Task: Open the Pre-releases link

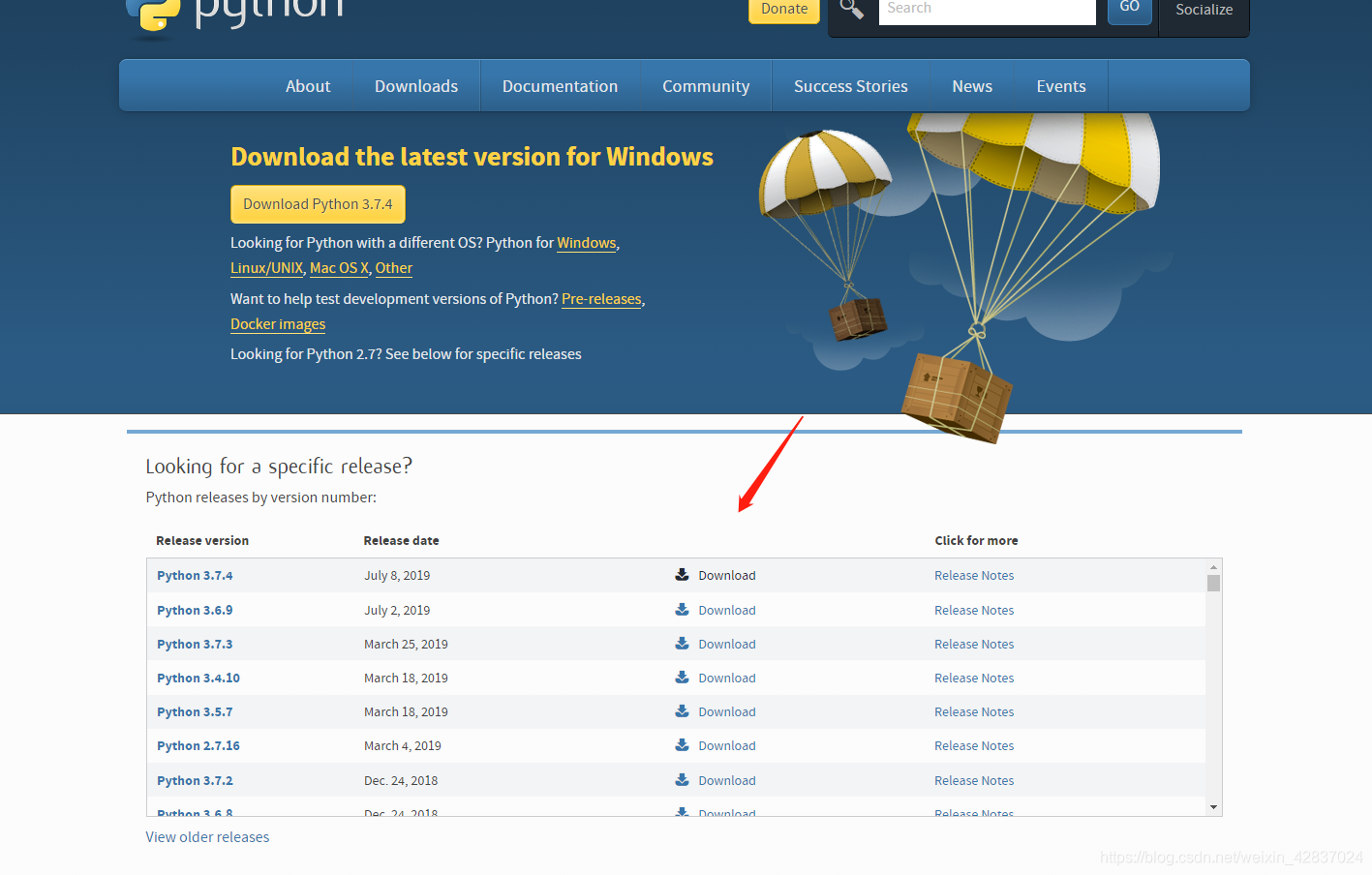Action: tap(601, 299)
